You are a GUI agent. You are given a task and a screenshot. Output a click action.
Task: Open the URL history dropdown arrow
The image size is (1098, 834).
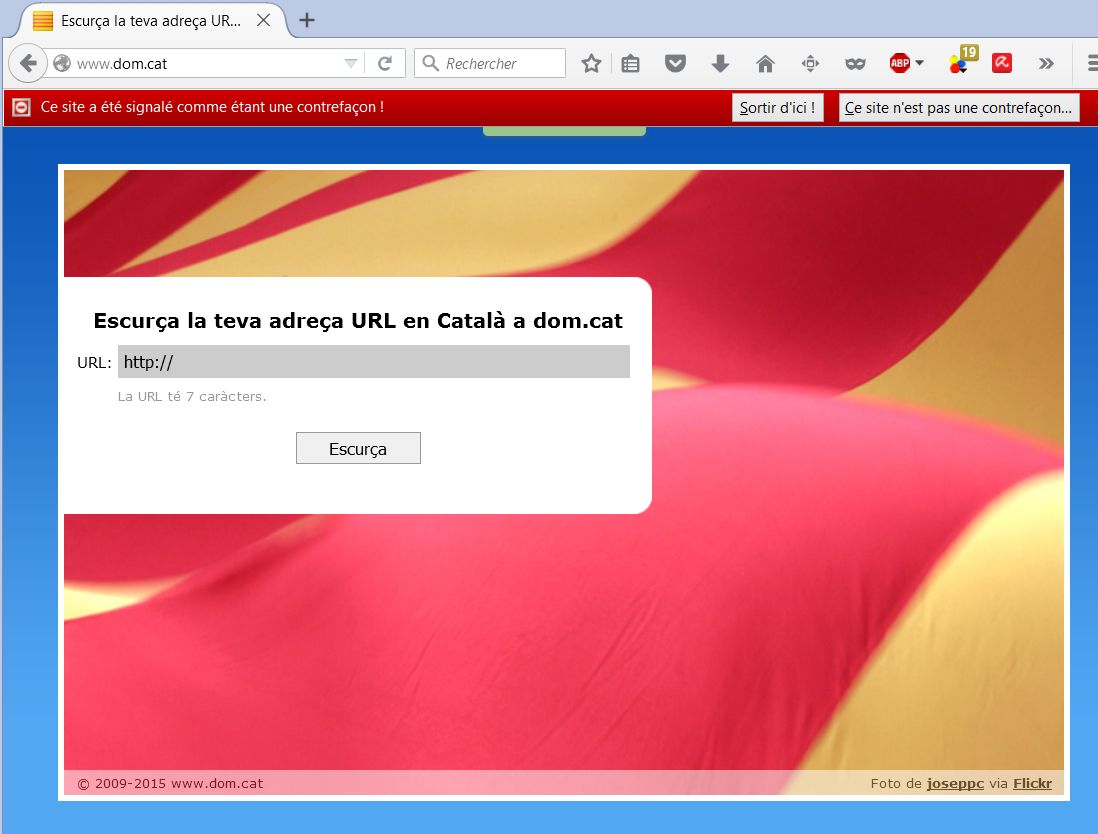(x=351, y=64)
